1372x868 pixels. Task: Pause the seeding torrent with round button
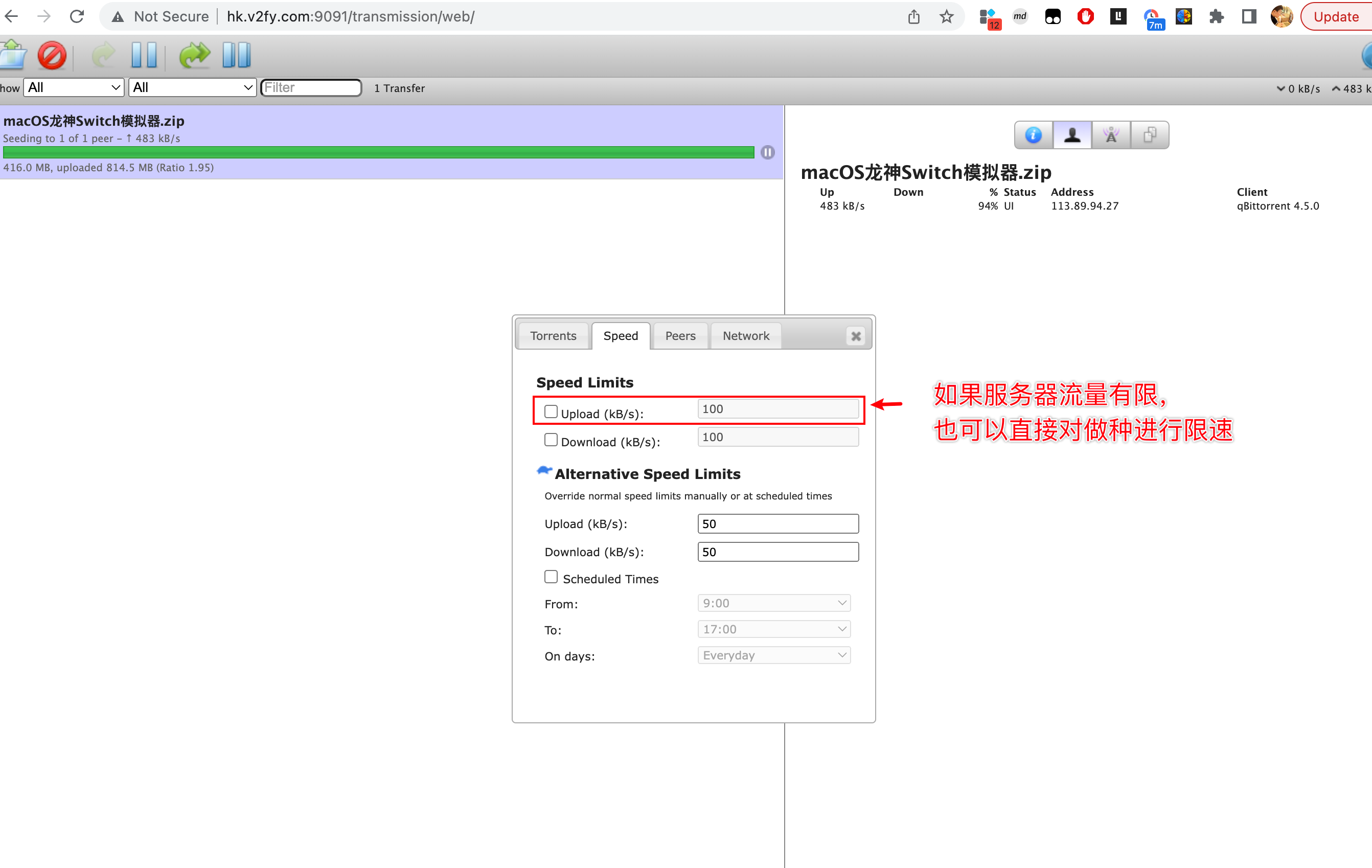(x=767, y=152)
